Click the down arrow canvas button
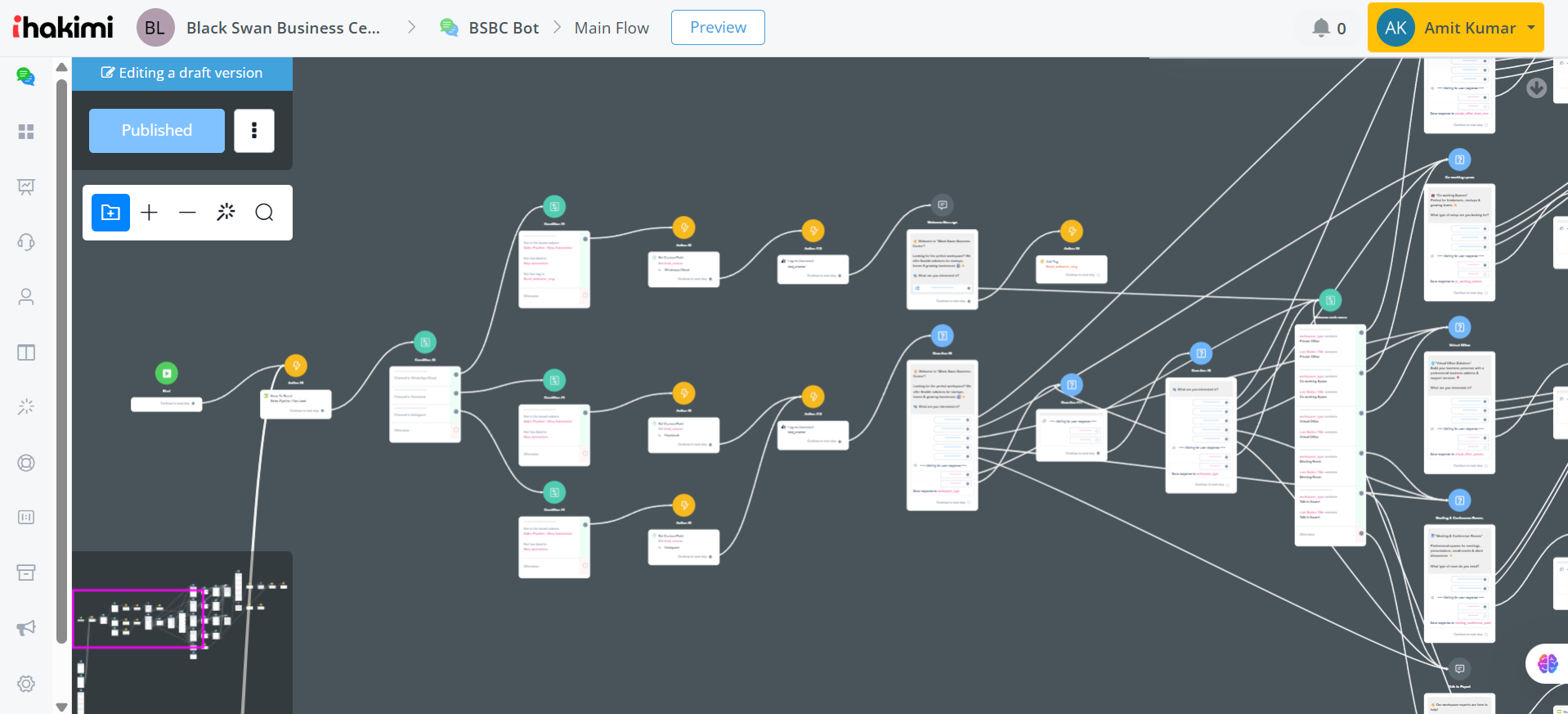 pos(1537,88)
